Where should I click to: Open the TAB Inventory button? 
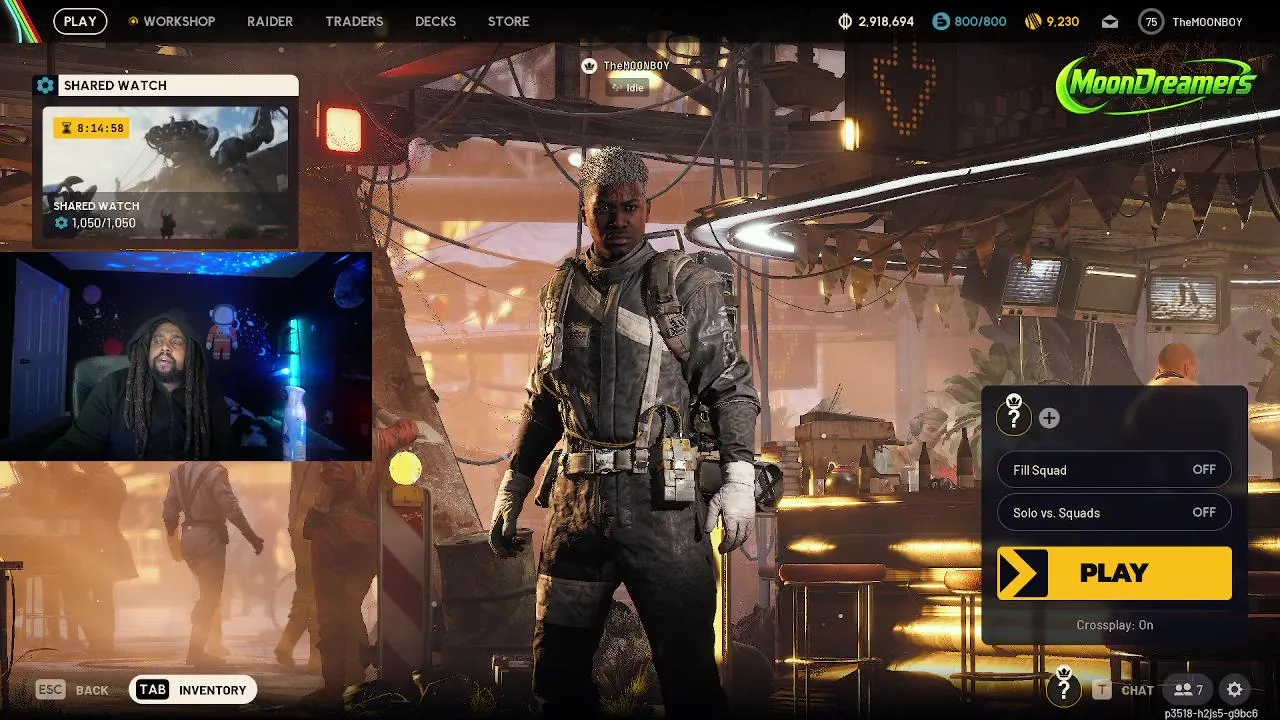tap(193, 690)
